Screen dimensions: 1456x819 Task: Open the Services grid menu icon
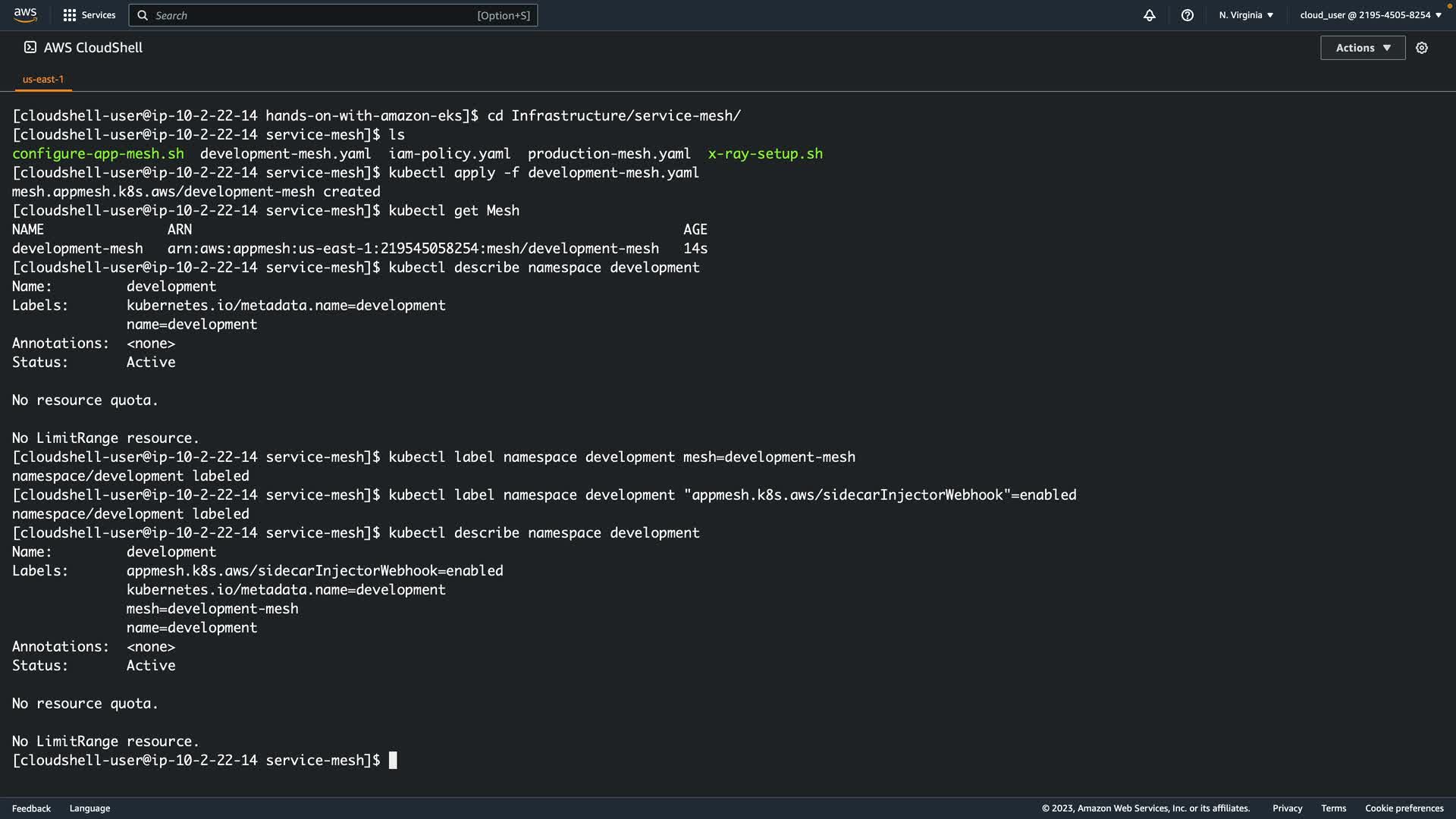(x=69, y=15)
